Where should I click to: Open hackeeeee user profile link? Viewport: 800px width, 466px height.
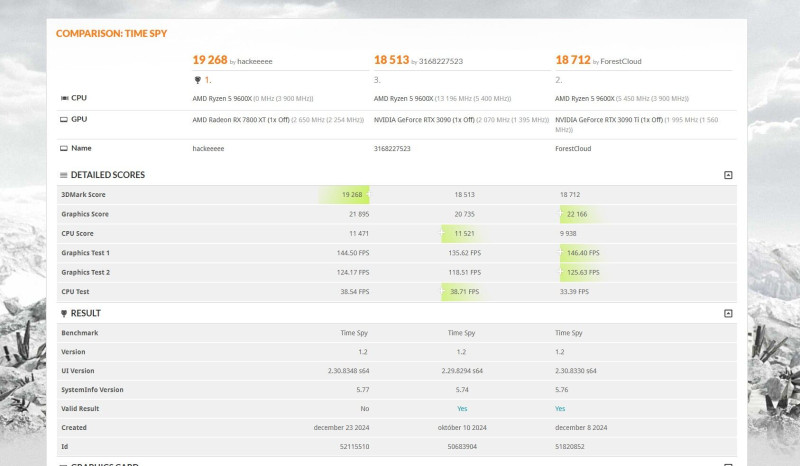click(x=255, y=61)
